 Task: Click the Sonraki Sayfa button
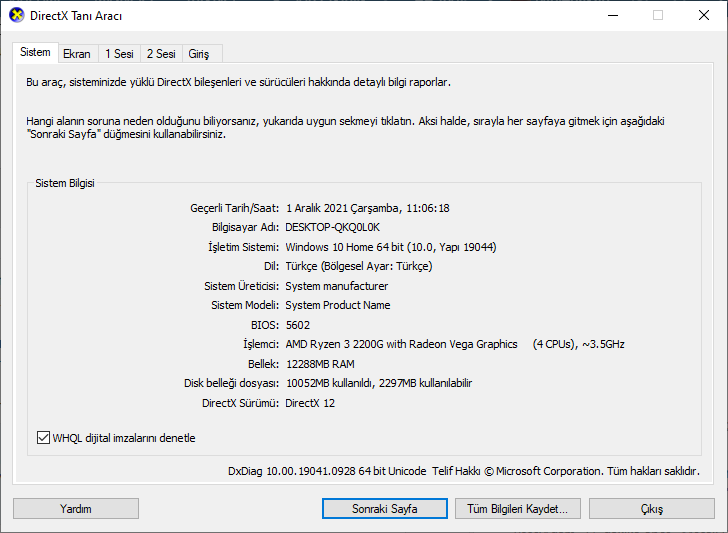(385, 509)
